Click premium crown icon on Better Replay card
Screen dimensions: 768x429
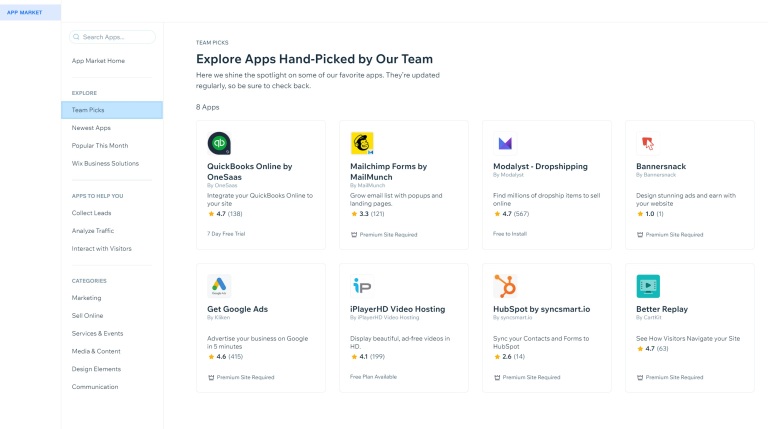click(640, 378)
